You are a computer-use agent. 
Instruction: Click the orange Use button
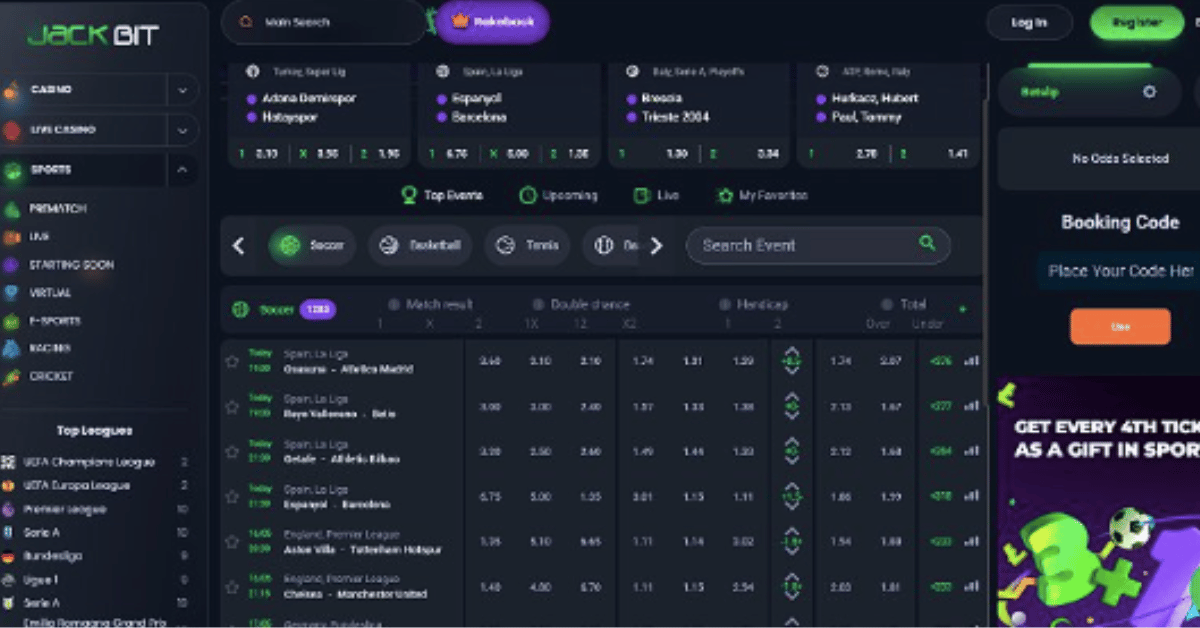point(1120,327)
